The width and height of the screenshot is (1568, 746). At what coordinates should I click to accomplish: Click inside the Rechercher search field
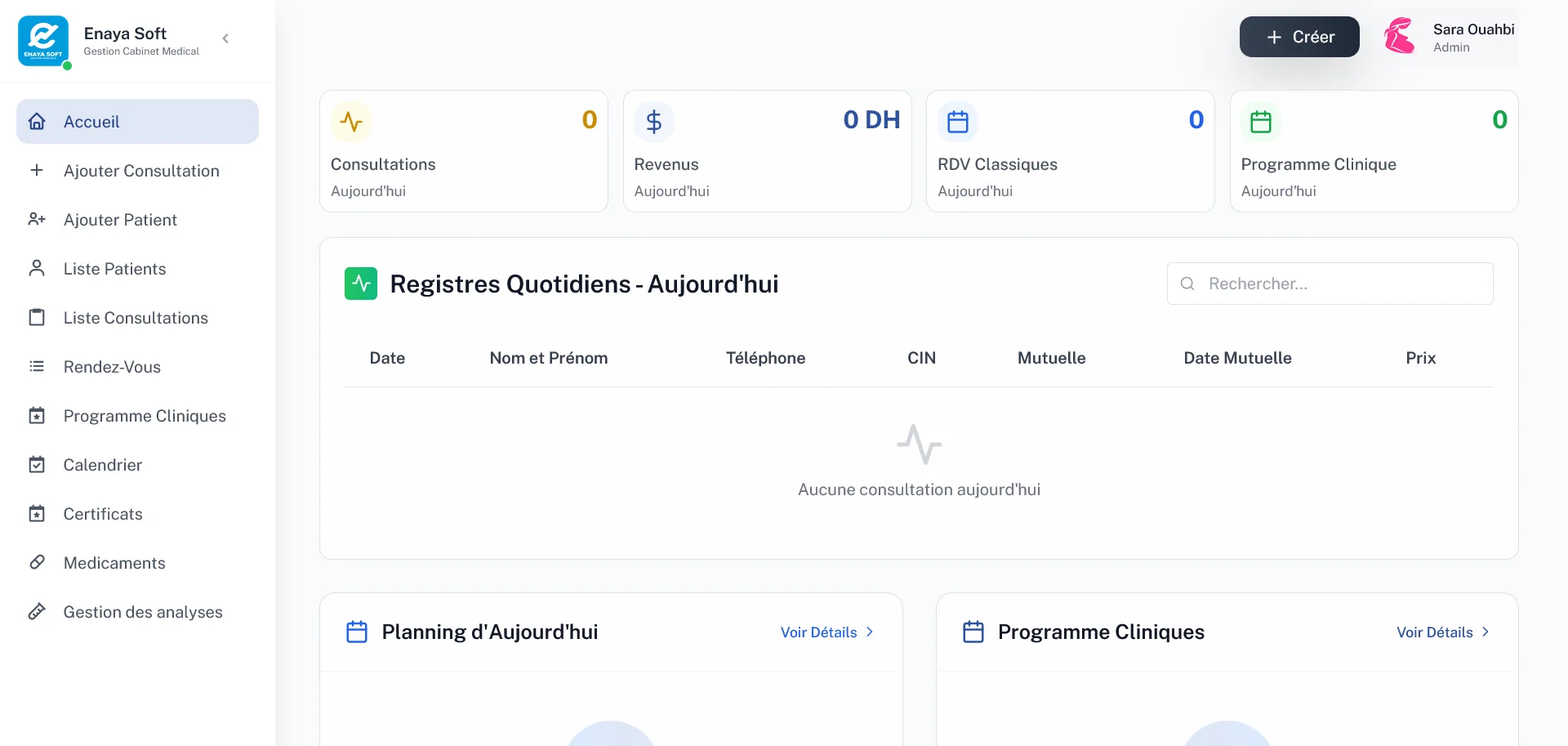click(1323, 284)
